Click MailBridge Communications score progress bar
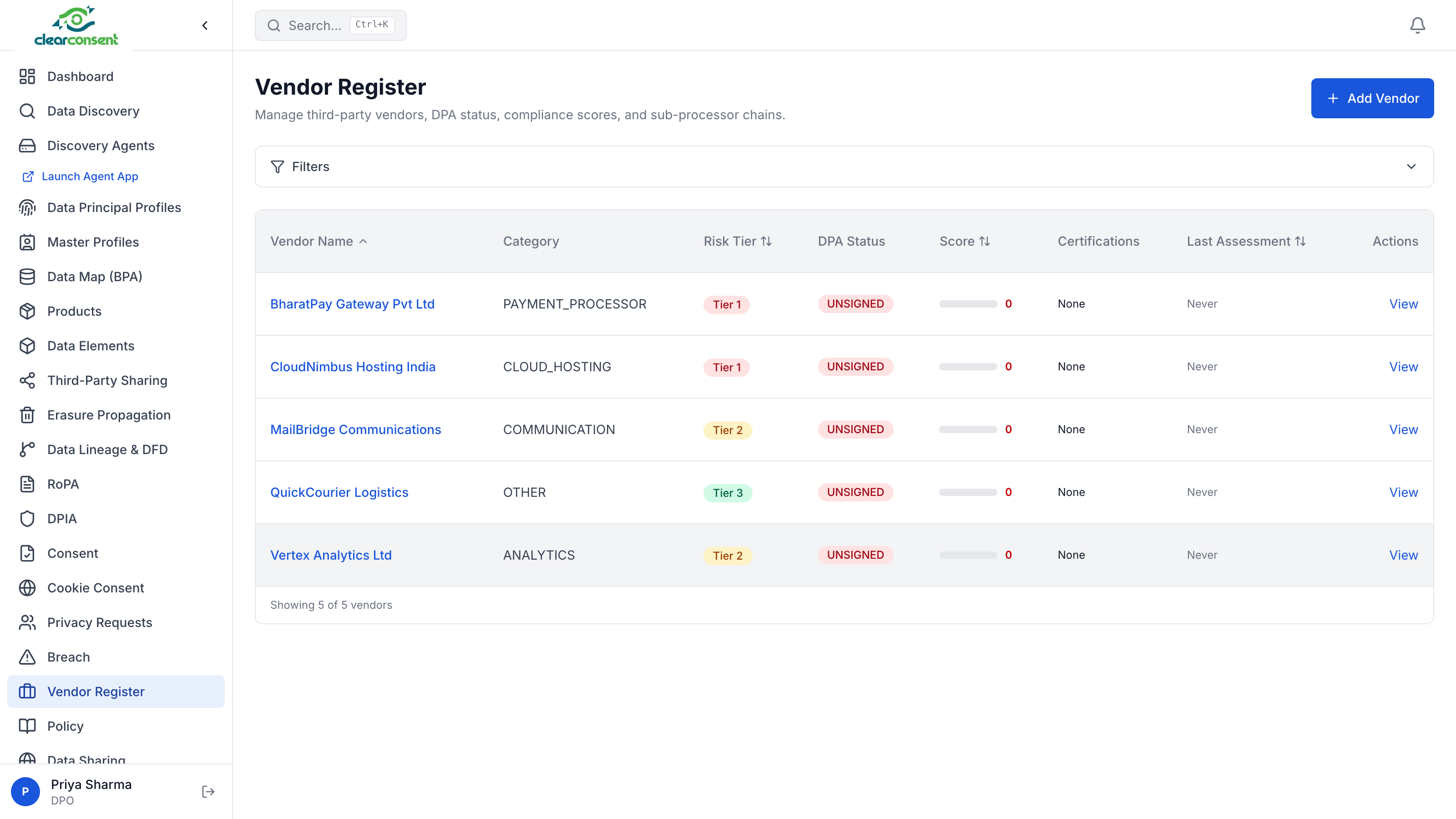The width and height of the screenshot is (1456, 819). click(x=968, y=430)
